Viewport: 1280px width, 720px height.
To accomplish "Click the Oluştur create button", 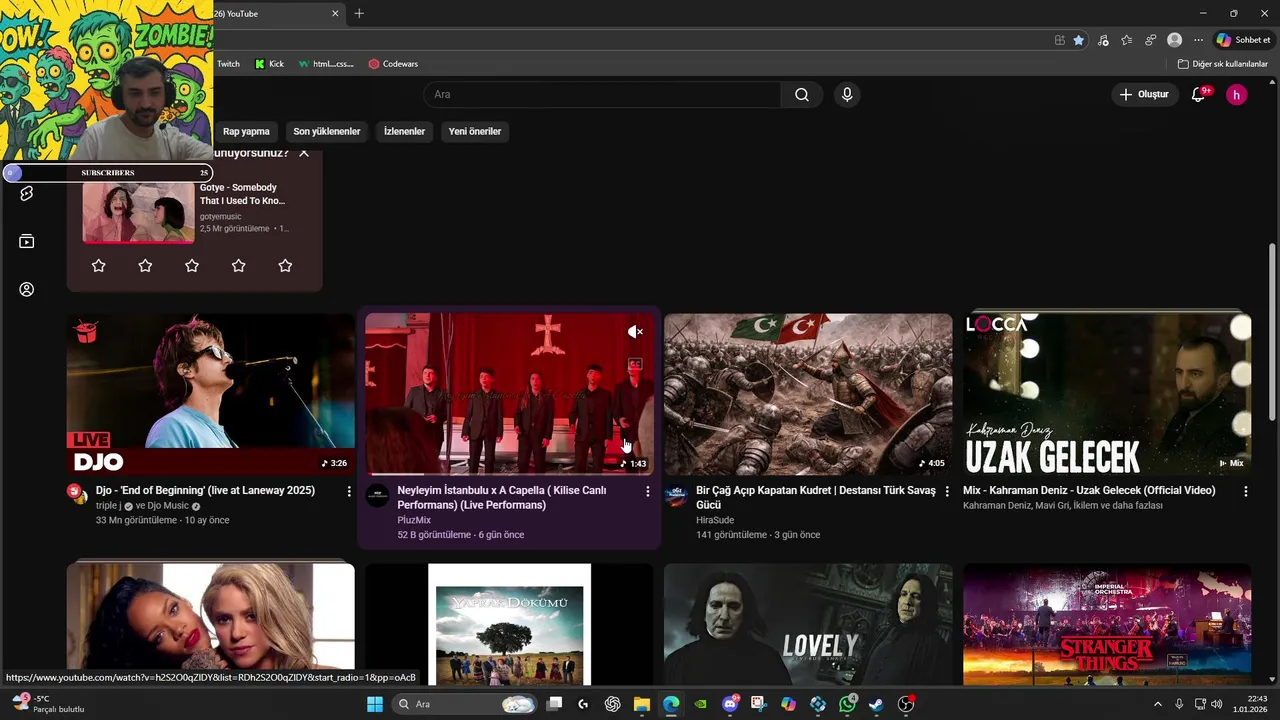I will click(x=1144, y=95).
